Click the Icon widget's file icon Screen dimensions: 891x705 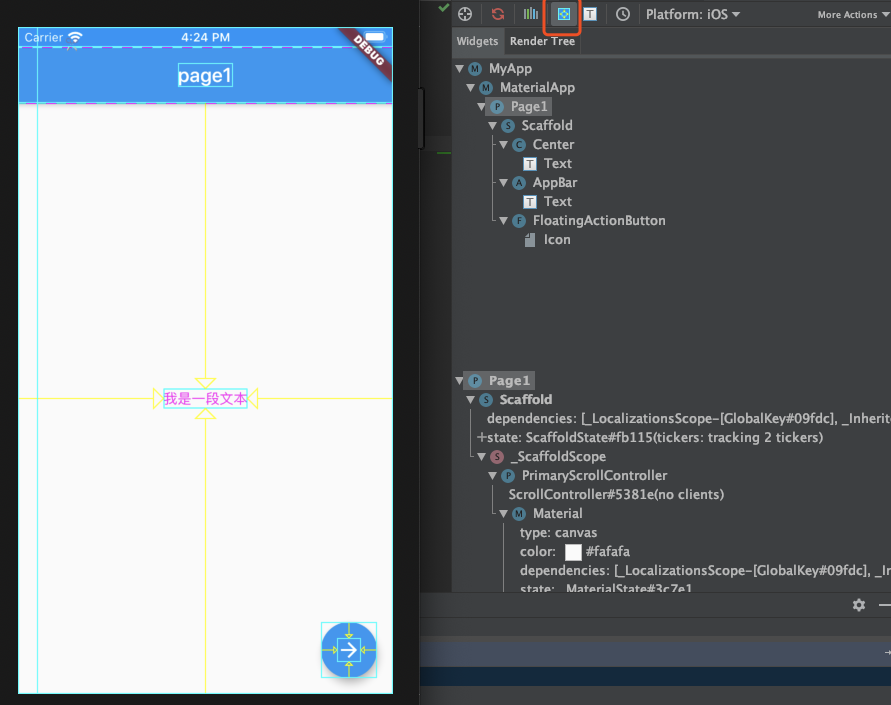coord(530,240)
